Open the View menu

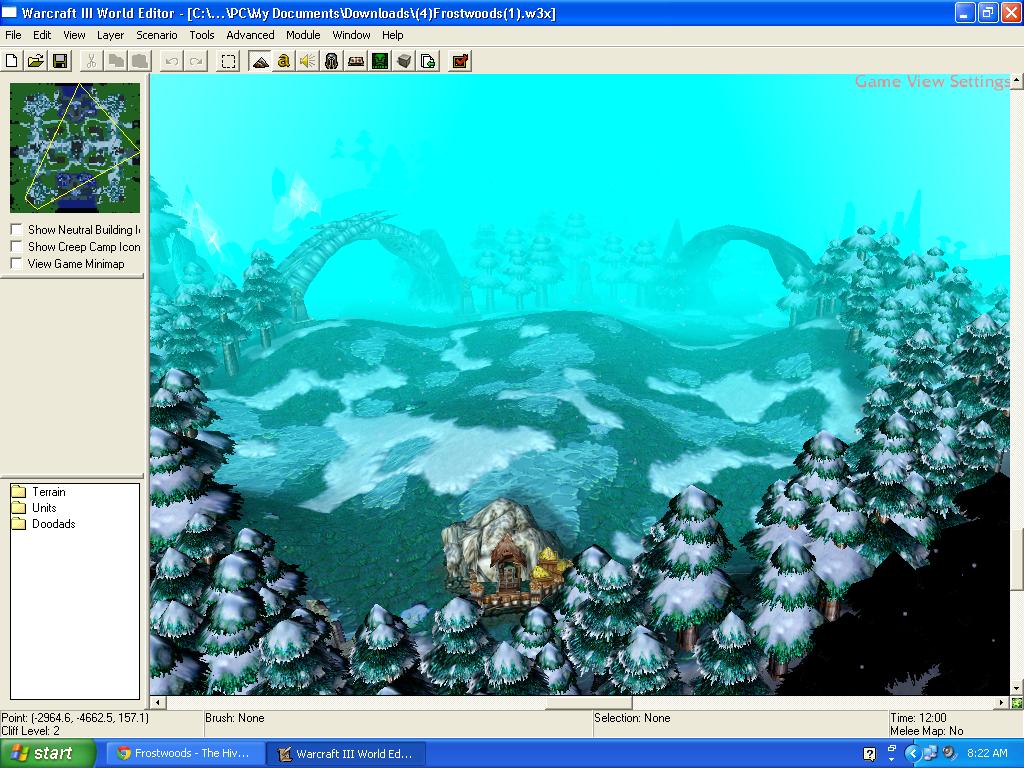tap(74, 35)
